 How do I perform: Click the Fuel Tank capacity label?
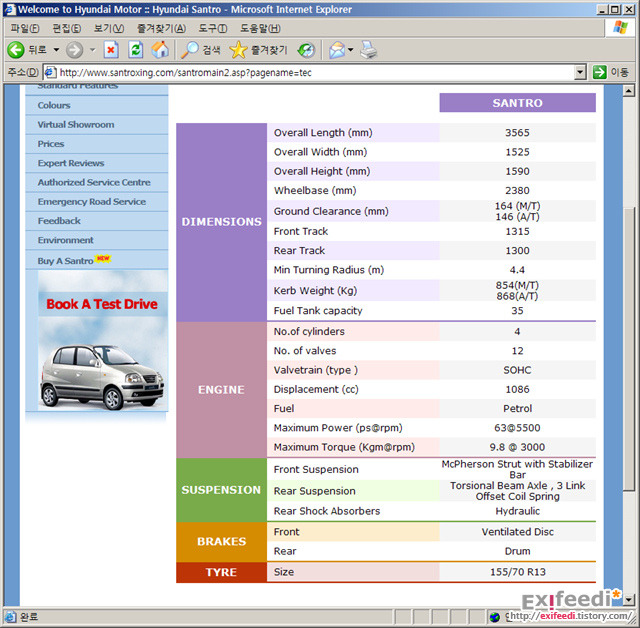click(318, 311)
